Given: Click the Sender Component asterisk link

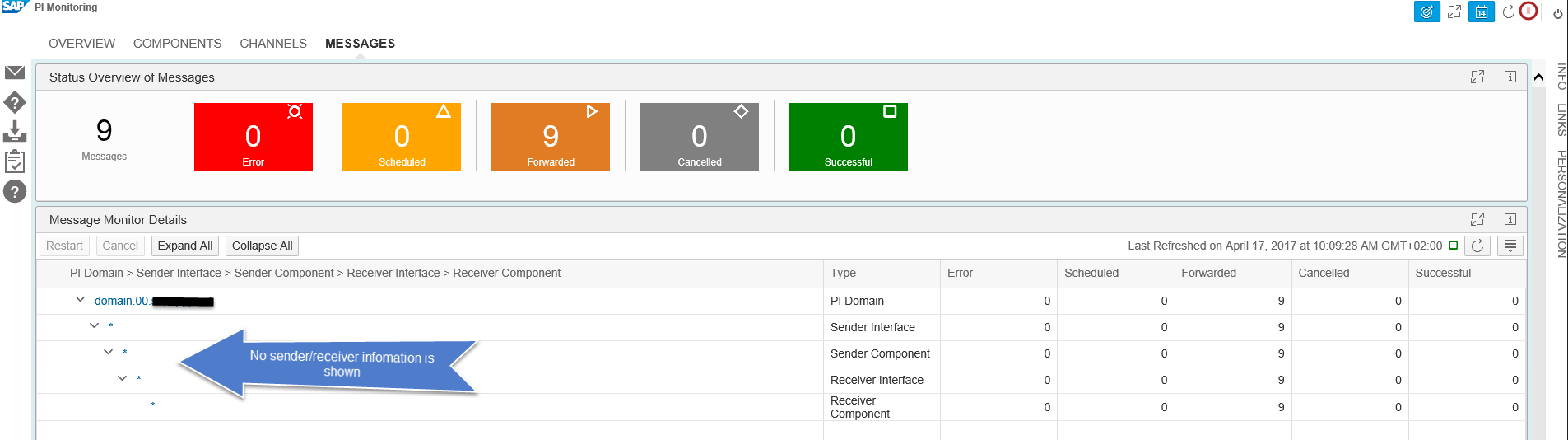Looking at the screenshot, I should pos(125,353).
